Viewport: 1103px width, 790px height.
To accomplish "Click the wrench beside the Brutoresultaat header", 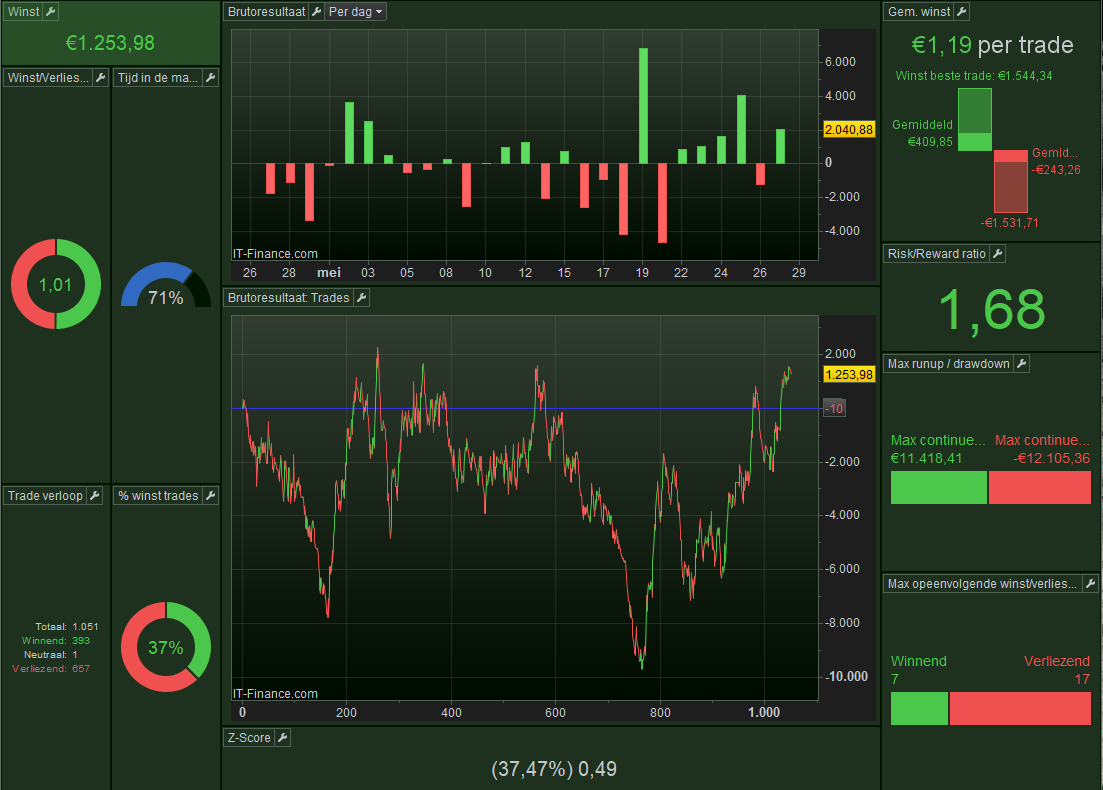I will pos(316,11).
